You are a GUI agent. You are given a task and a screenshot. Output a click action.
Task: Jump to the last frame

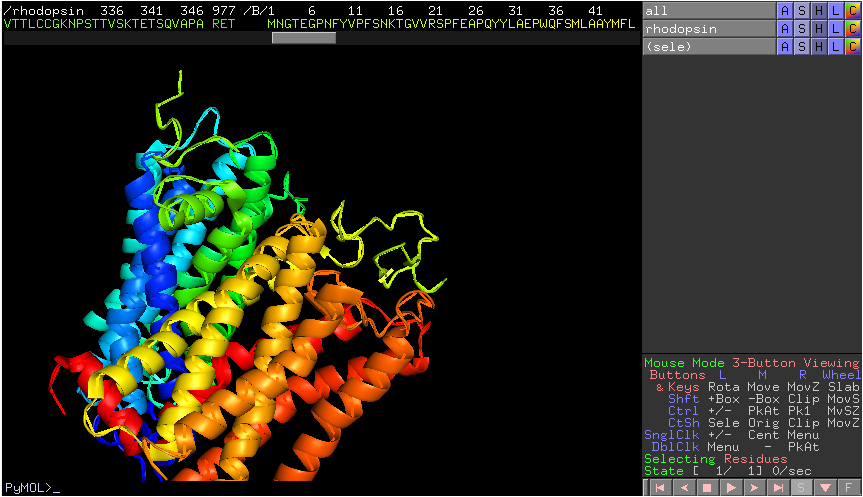click(778, 488)
